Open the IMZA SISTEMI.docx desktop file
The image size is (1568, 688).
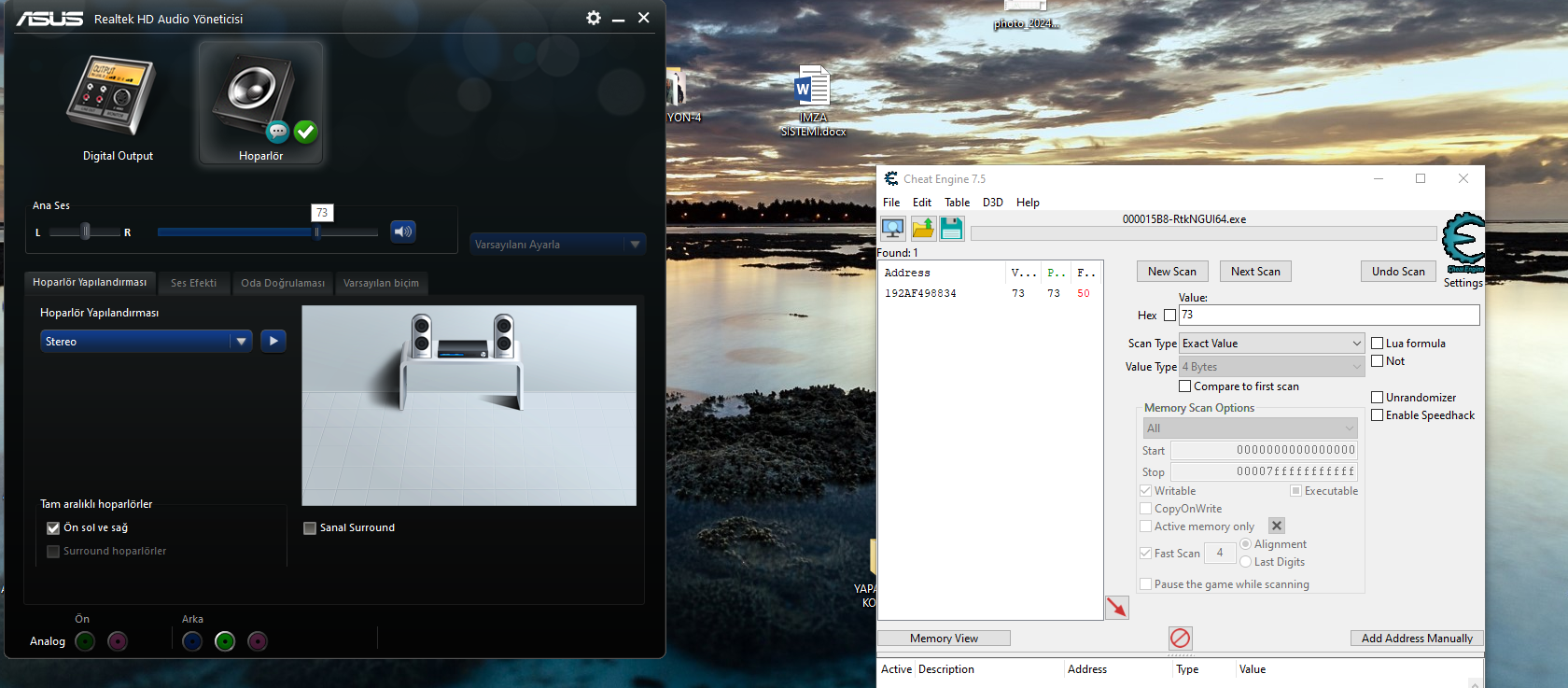pyautogui.click(x=813, y=101)
